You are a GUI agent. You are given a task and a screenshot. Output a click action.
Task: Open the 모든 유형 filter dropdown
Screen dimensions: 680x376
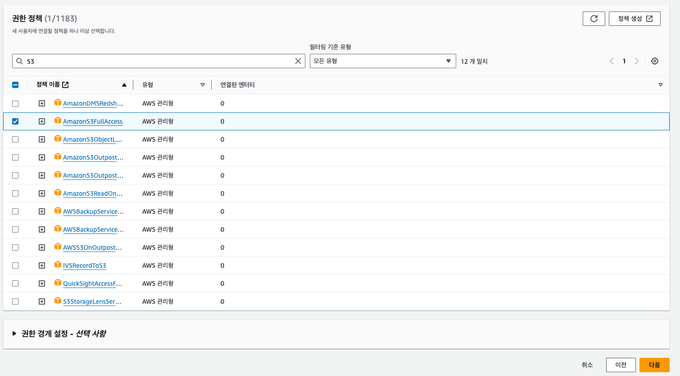click(382, 61)
